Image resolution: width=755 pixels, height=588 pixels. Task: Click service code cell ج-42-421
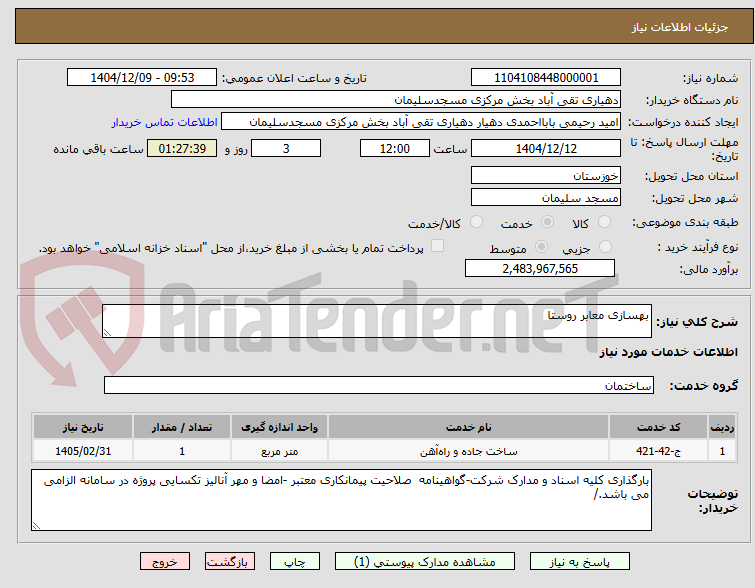(658, 451)
